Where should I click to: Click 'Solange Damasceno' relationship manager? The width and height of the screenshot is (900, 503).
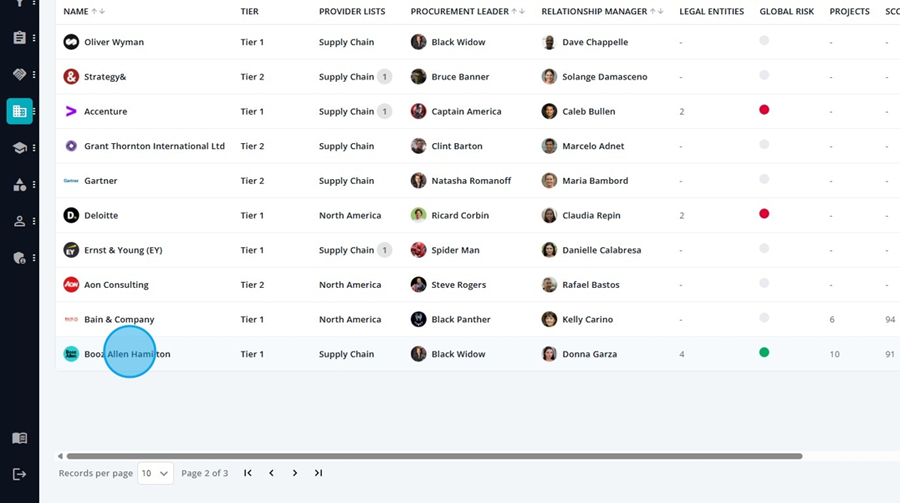[604, 76]
